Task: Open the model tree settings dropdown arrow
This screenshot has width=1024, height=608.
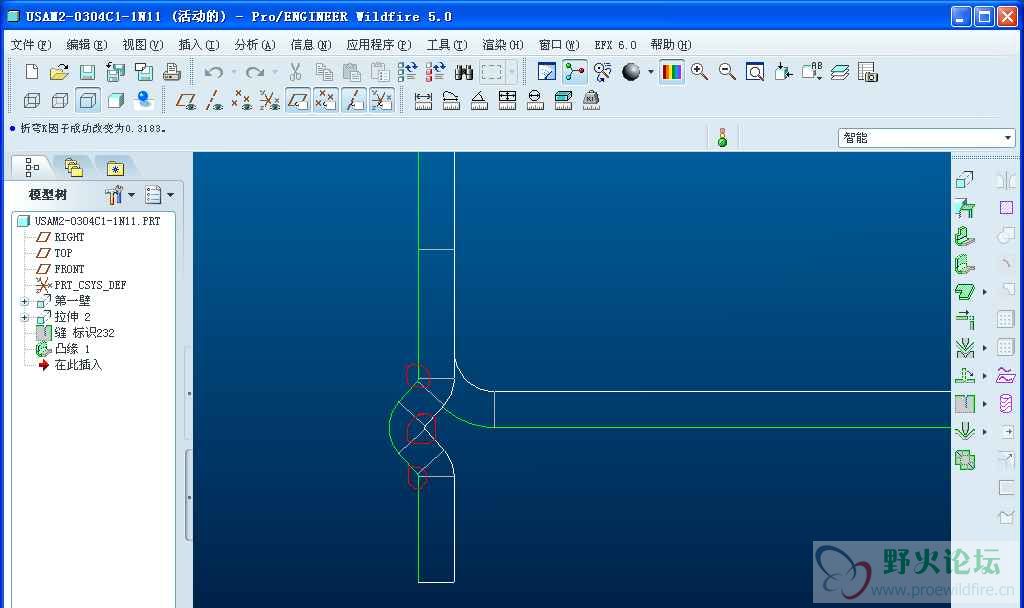Action: point(131,195)
